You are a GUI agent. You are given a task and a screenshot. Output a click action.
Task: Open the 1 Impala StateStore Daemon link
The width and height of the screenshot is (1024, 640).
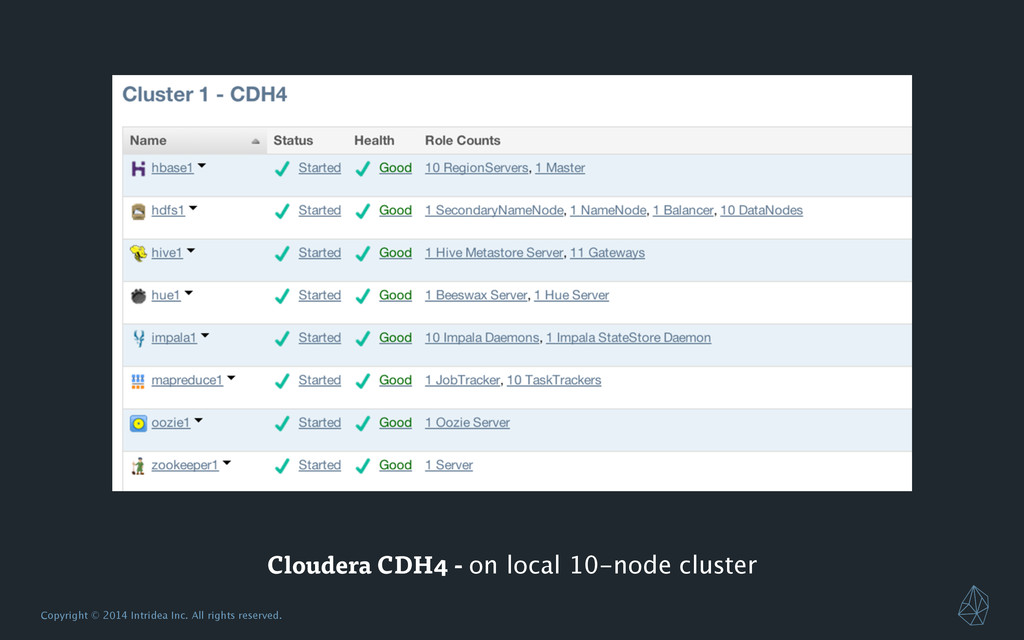pyautogui.click(x=629, y=338)
